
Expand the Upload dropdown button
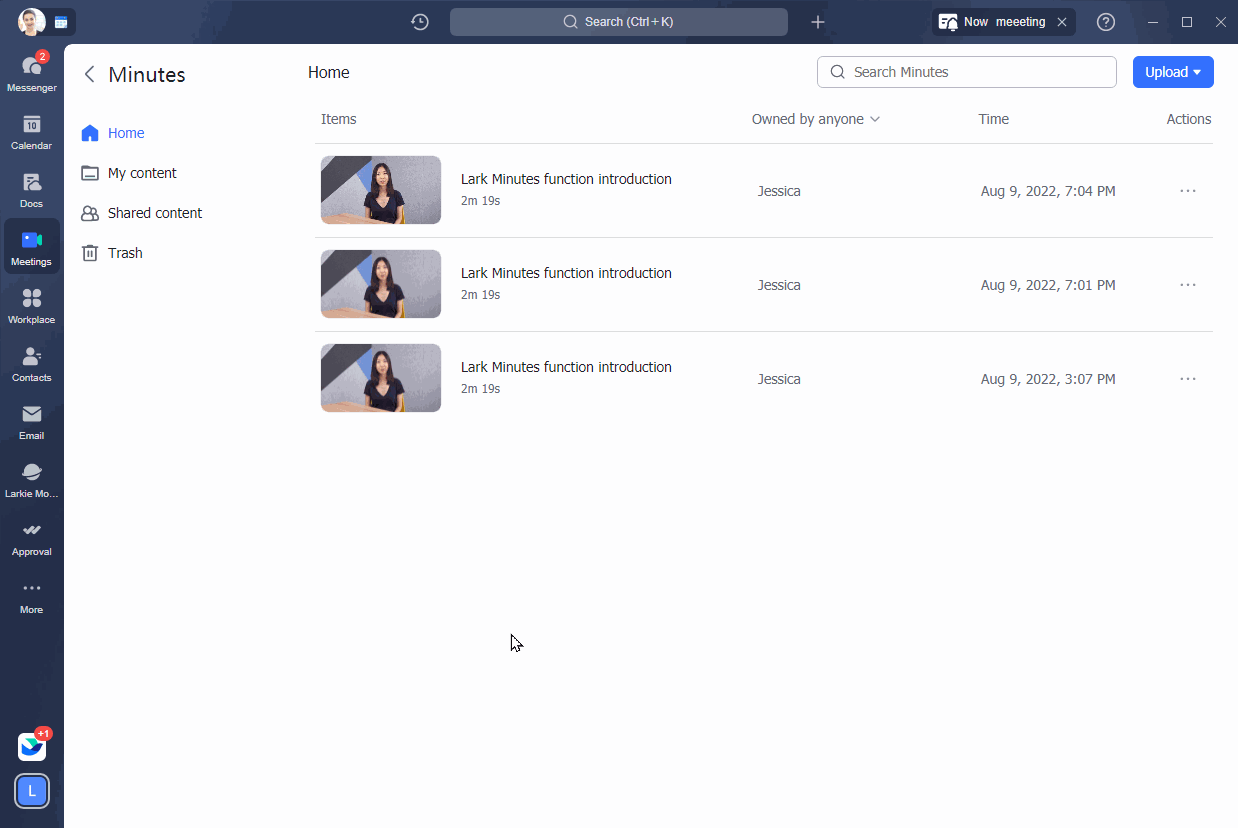point(1172,72)
